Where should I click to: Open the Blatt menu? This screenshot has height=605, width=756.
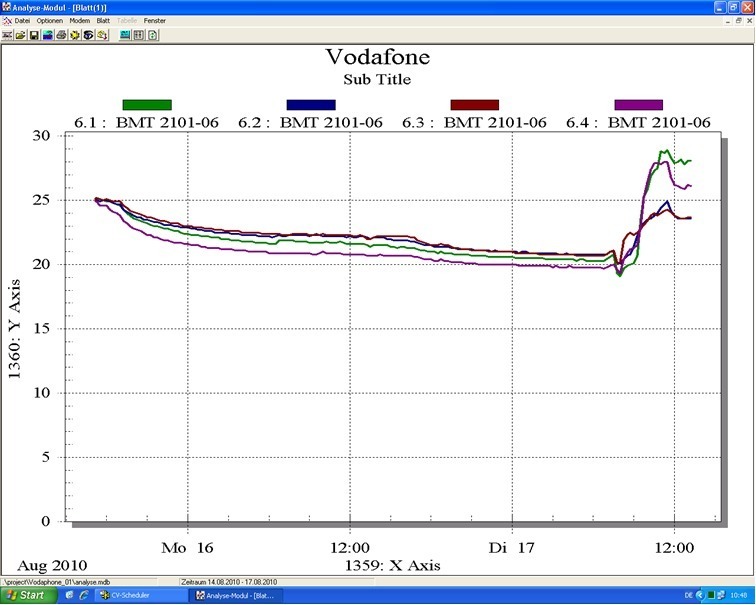click(103, 21)
